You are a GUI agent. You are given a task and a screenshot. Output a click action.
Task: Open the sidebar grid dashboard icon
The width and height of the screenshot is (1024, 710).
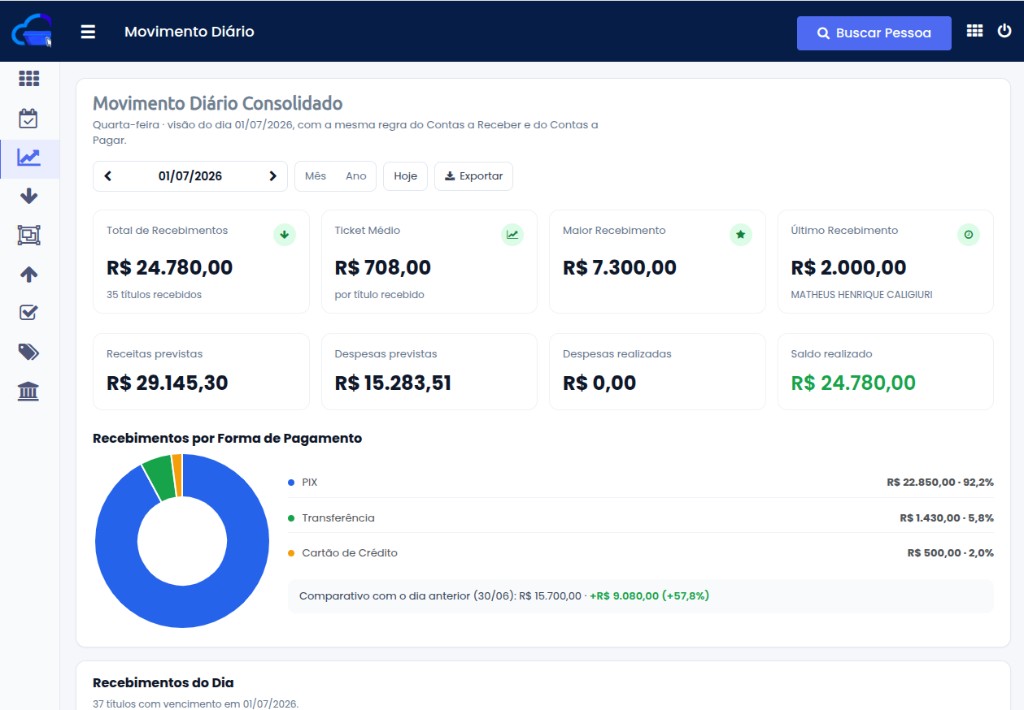pos(29,78)
